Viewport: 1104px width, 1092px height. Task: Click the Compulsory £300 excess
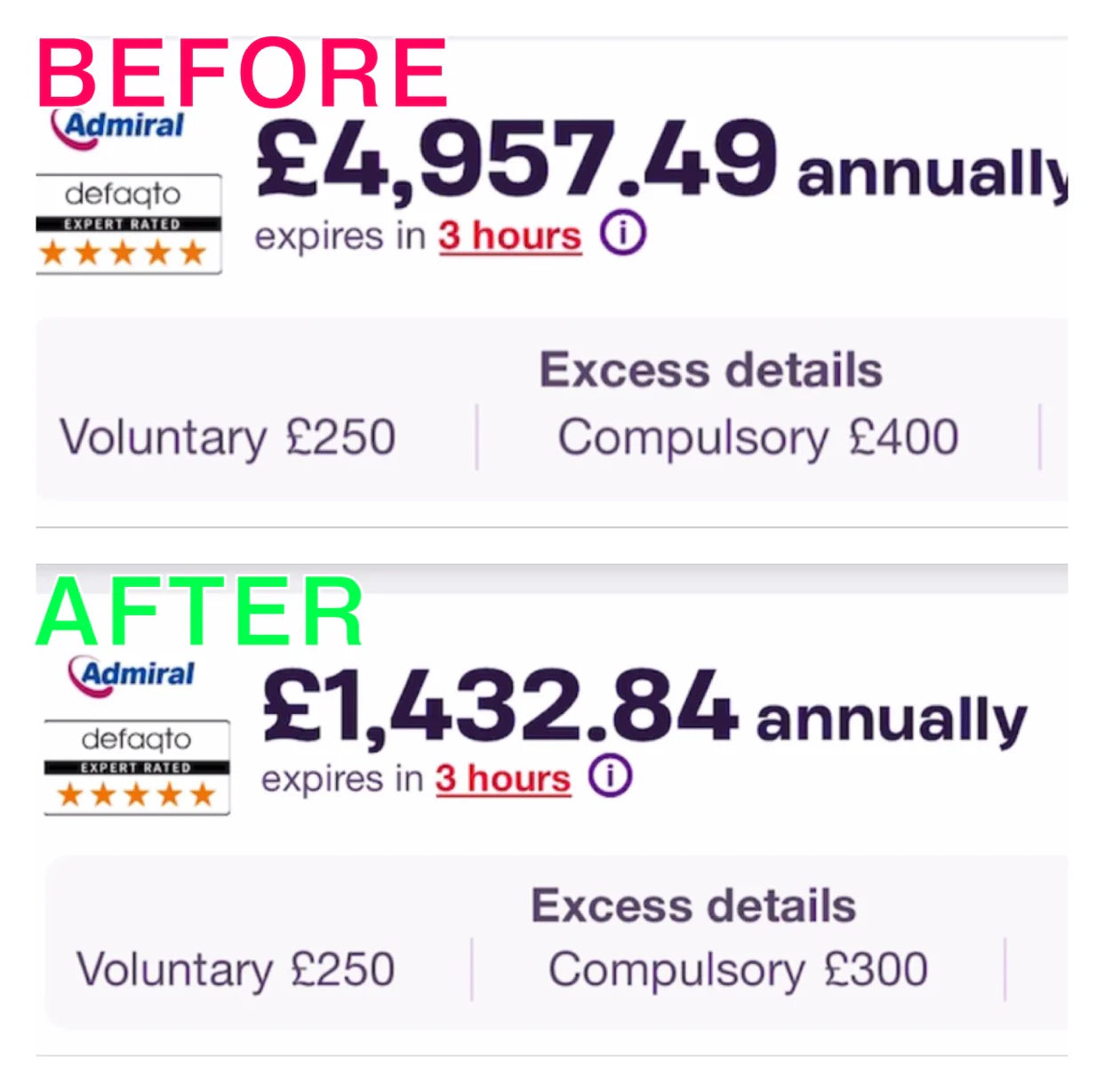[739, 970]
